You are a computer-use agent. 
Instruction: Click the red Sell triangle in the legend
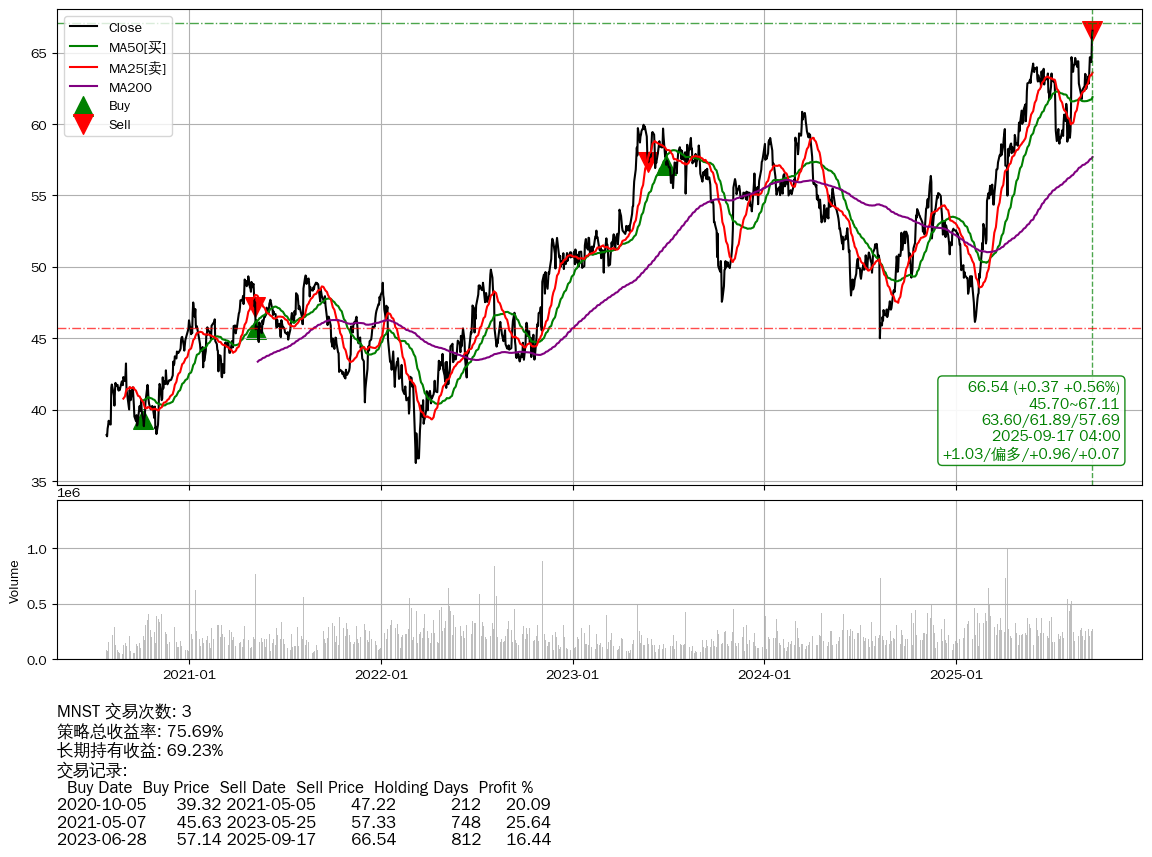tap(83, 124)
